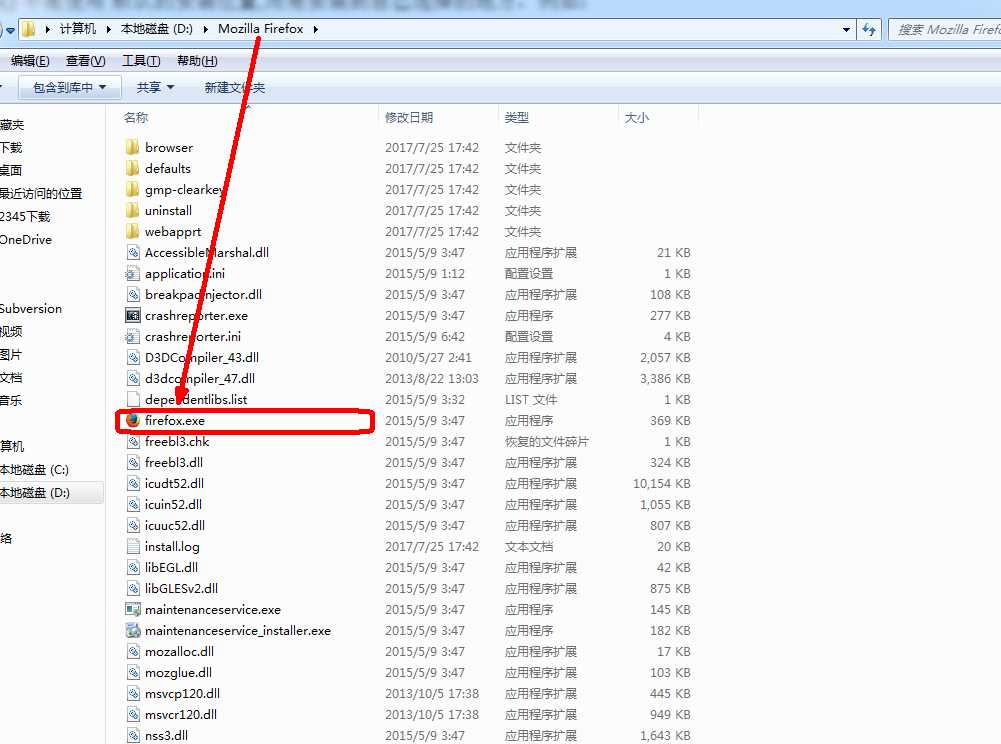1001x744 pixels.
Task: Open the recent locations arrow near navigation buttons
Action: tap(10, 30)
